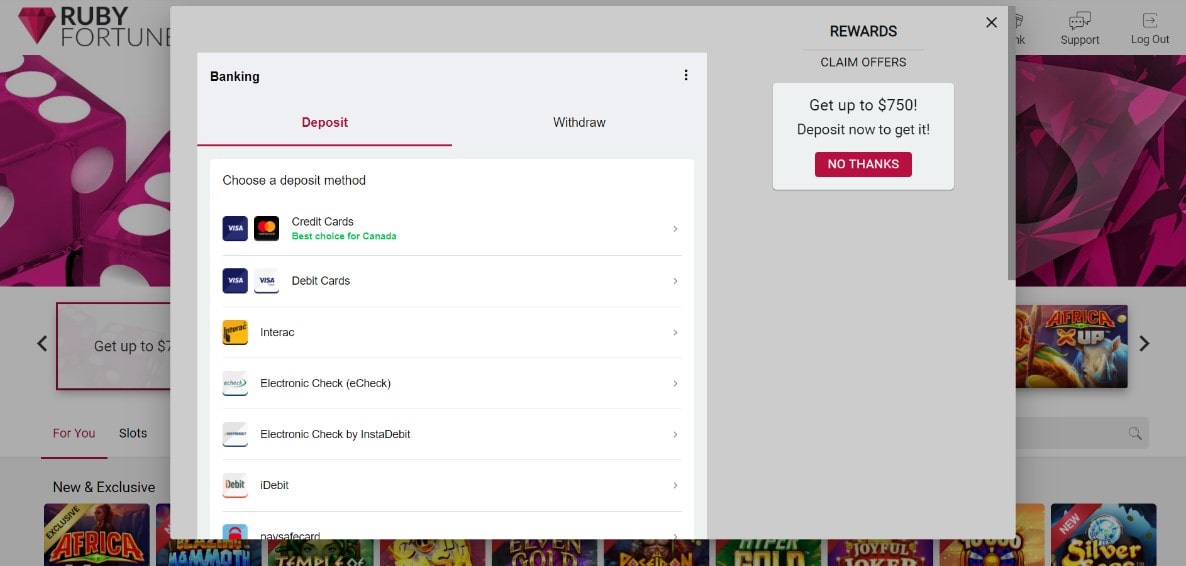
Task: Open the Banking three-dot options menu
Action: (686, 75)
